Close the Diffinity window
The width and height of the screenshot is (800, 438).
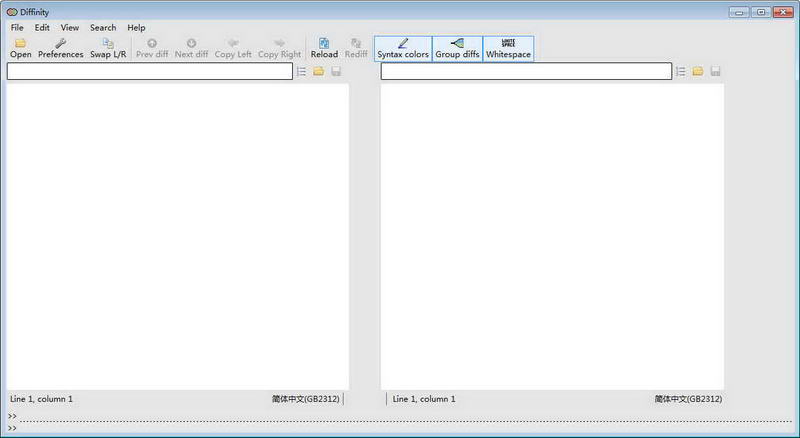tap(783, 12)
